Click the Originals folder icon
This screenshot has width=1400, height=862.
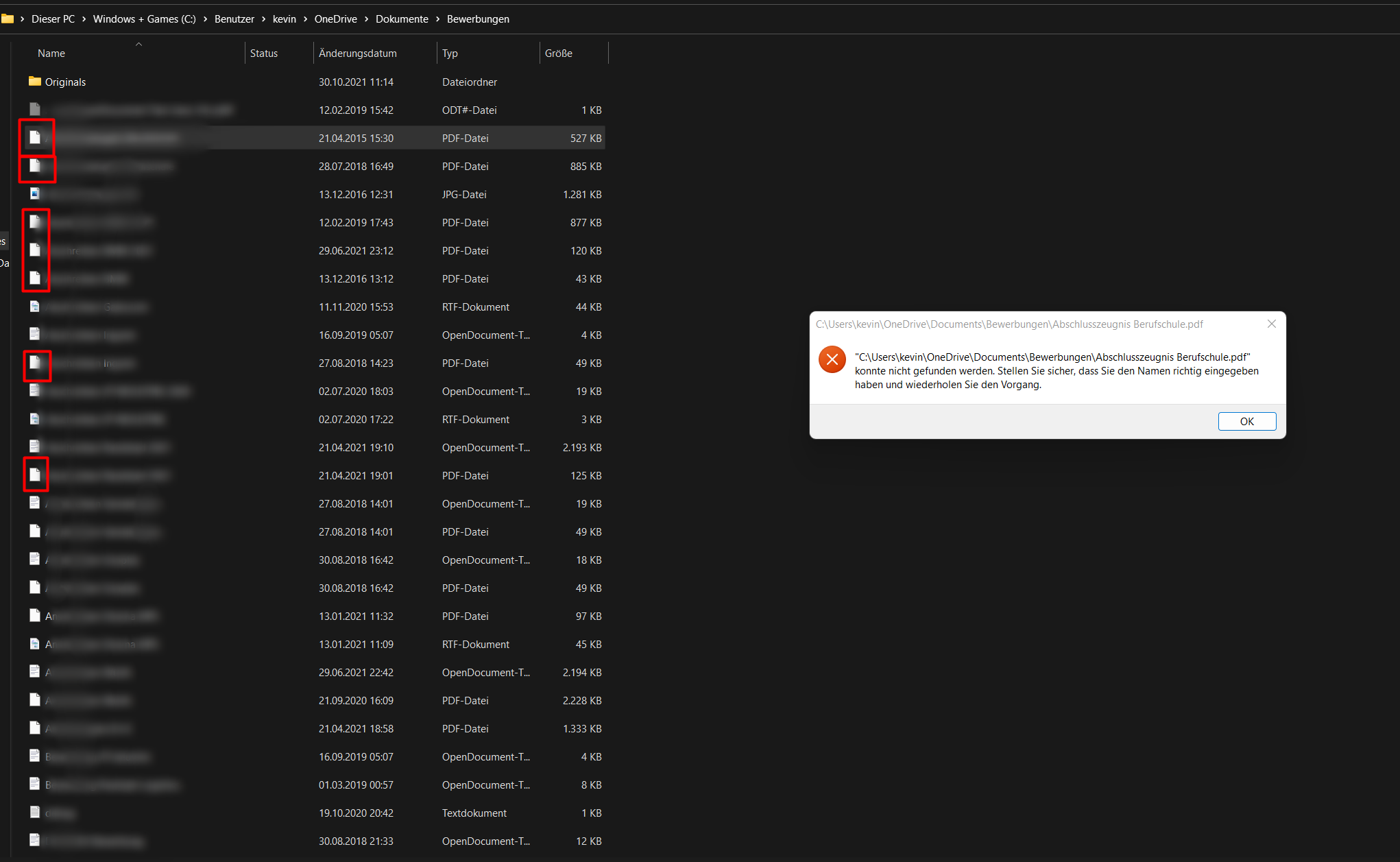35,82
